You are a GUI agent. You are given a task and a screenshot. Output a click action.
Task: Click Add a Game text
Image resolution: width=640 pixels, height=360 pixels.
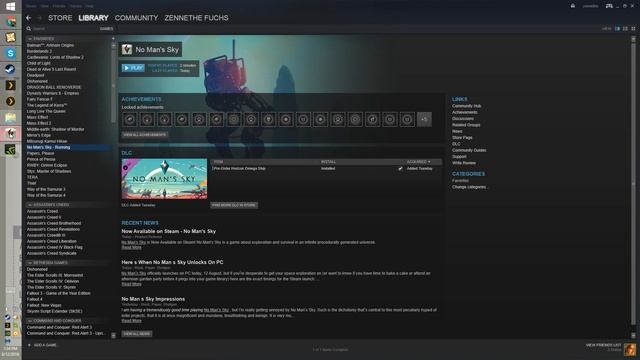[x=45, y=345]
